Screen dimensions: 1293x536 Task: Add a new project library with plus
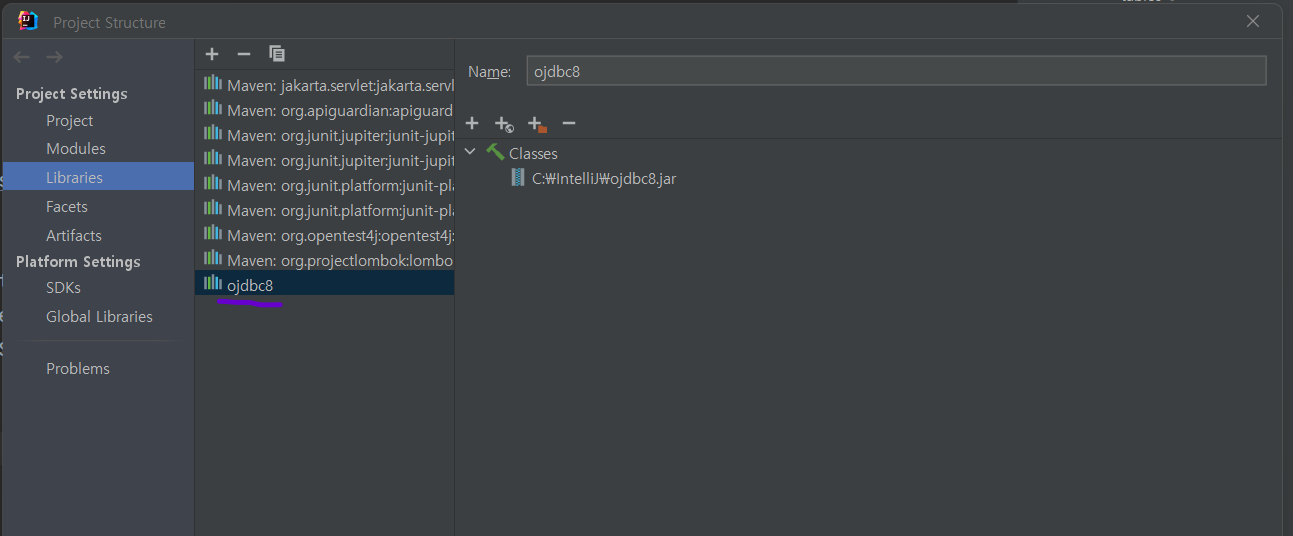(x=212, y=54)
